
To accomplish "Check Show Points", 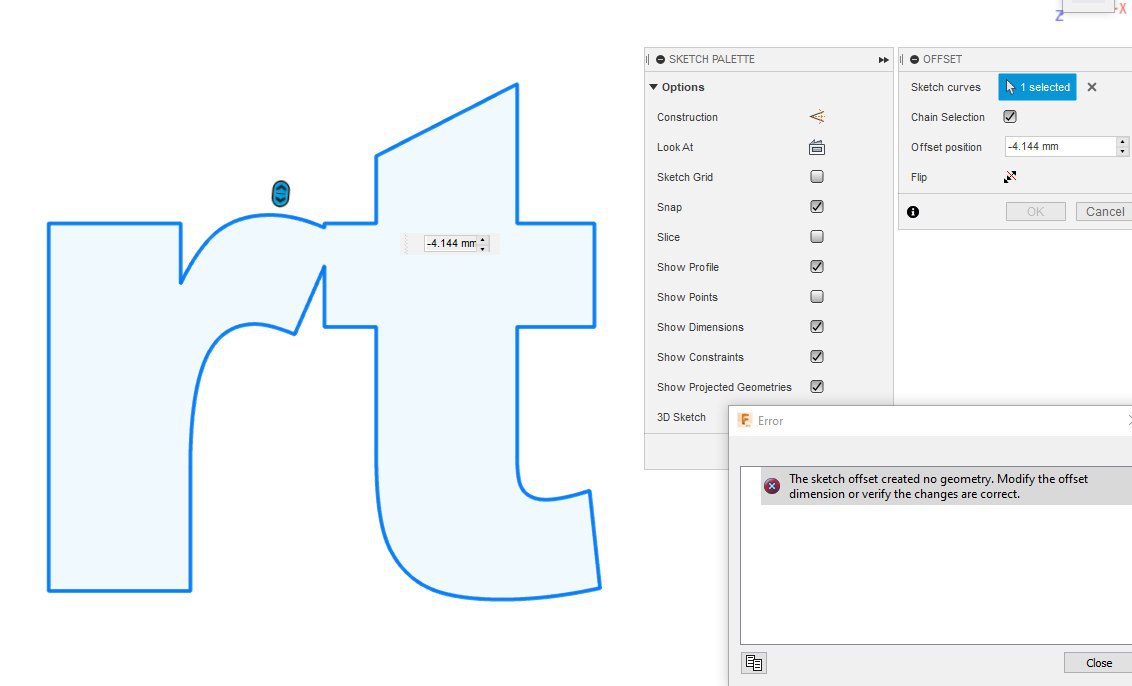I will pos(817,296).
